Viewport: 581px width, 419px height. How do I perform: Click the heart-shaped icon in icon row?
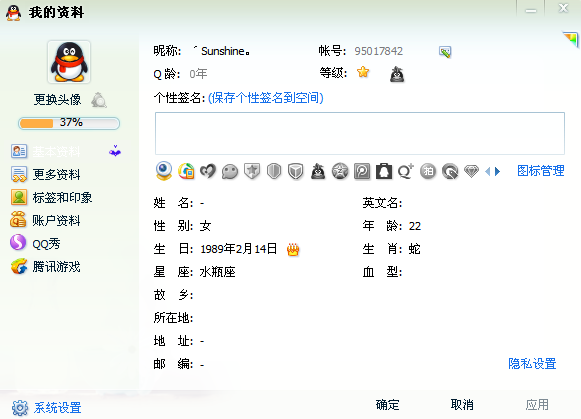click(x=208, y=171)
